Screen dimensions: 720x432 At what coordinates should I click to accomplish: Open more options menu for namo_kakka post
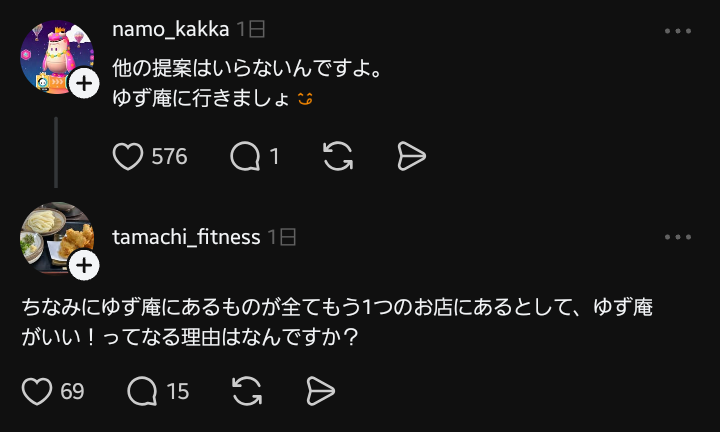[678, 31]
